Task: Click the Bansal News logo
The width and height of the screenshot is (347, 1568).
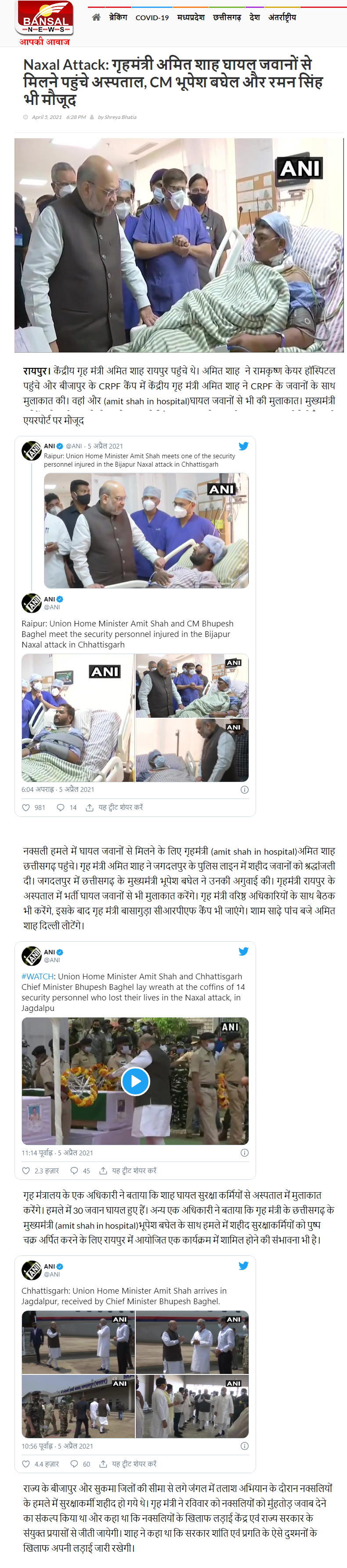Action: 44,23
